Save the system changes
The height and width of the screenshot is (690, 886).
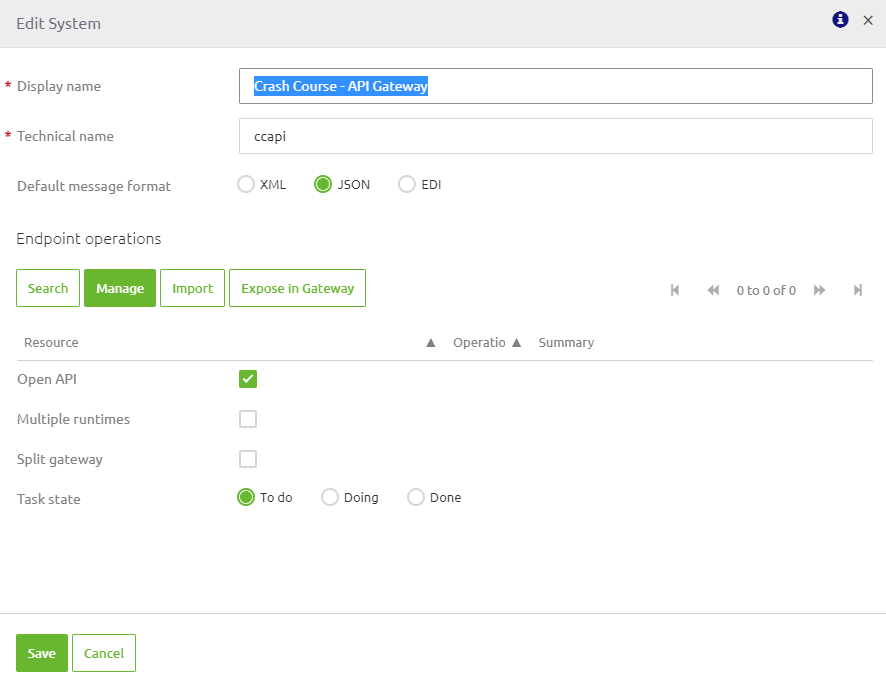41,653
